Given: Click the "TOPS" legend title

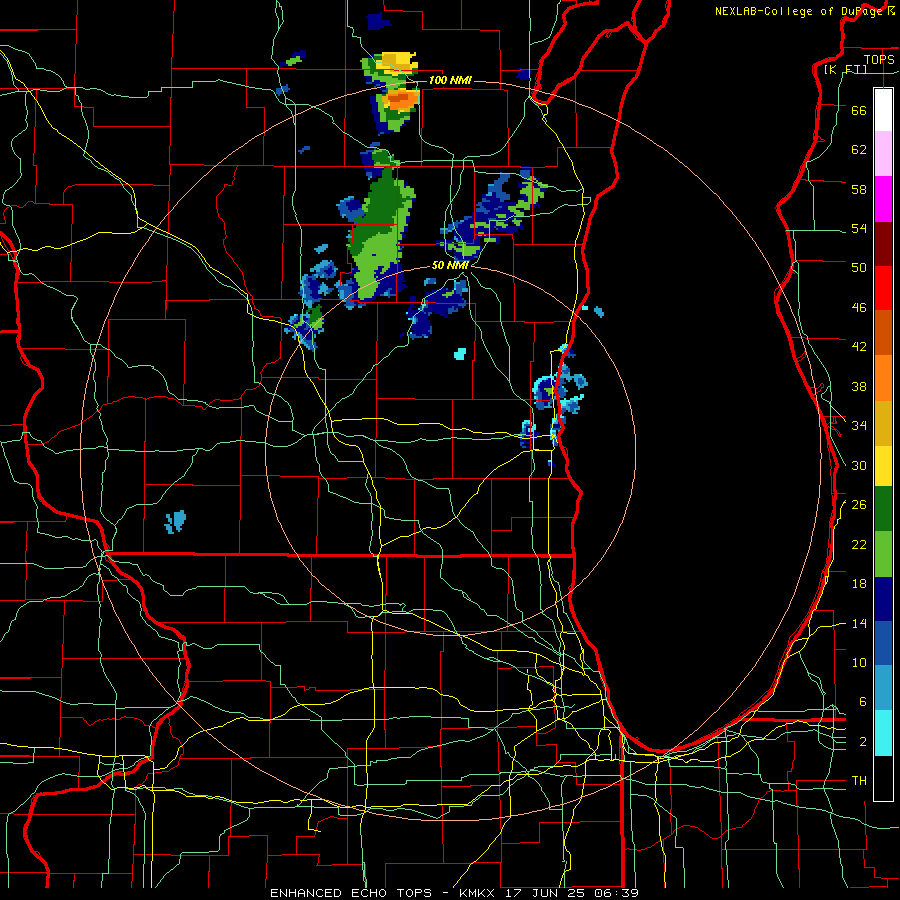Looking at the screenshot, I should click(879, 59).
